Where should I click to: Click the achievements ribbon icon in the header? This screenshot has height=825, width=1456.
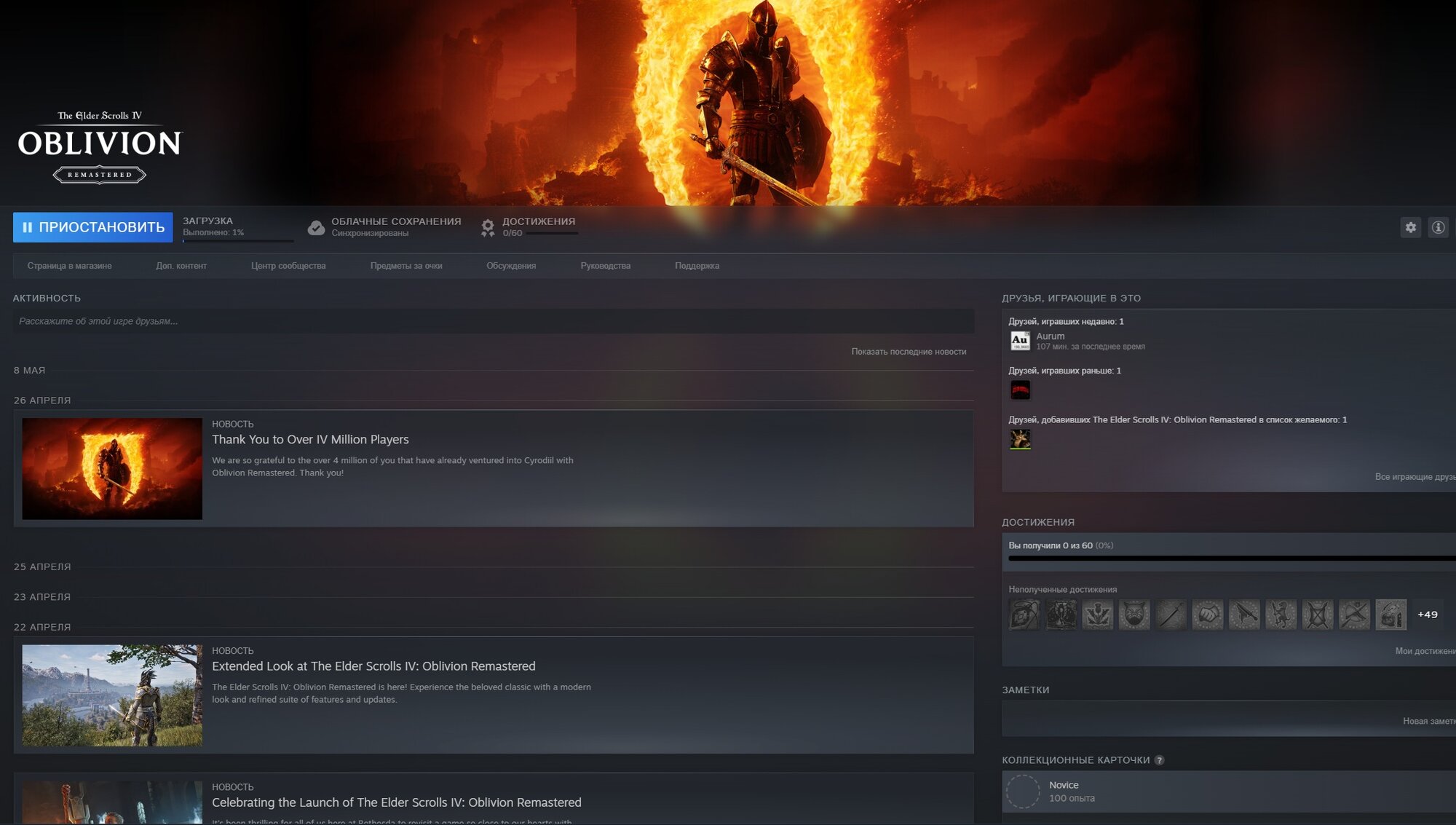488,228
